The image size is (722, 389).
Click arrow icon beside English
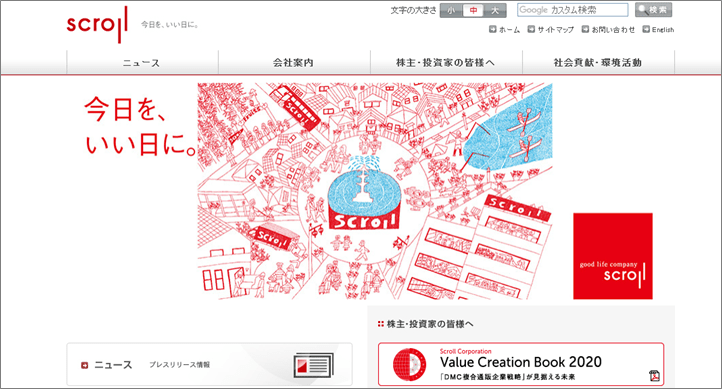[x=646, y=29]
